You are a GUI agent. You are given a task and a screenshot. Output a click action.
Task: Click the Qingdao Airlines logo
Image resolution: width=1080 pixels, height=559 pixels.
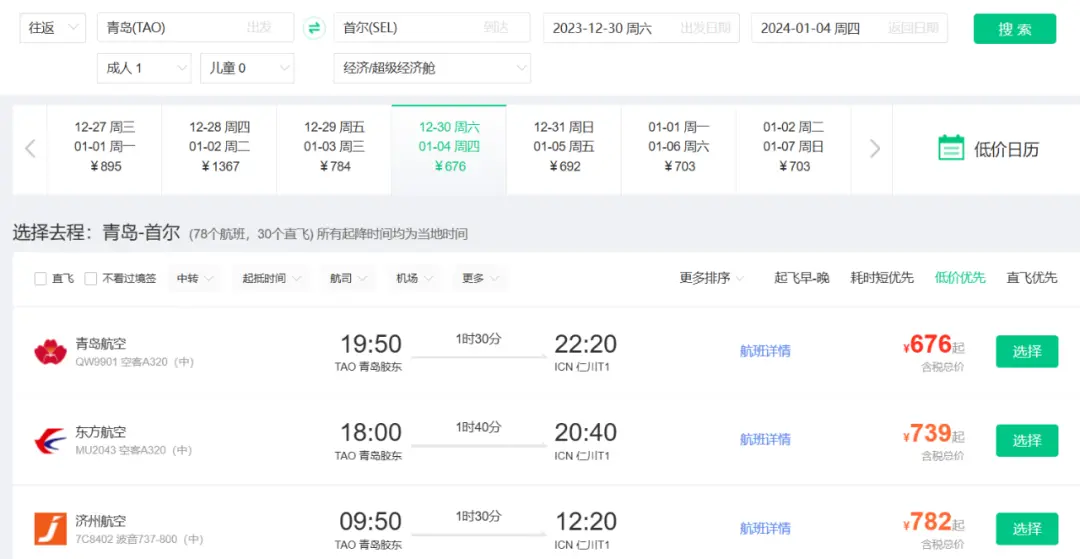(x=50, y=351)
